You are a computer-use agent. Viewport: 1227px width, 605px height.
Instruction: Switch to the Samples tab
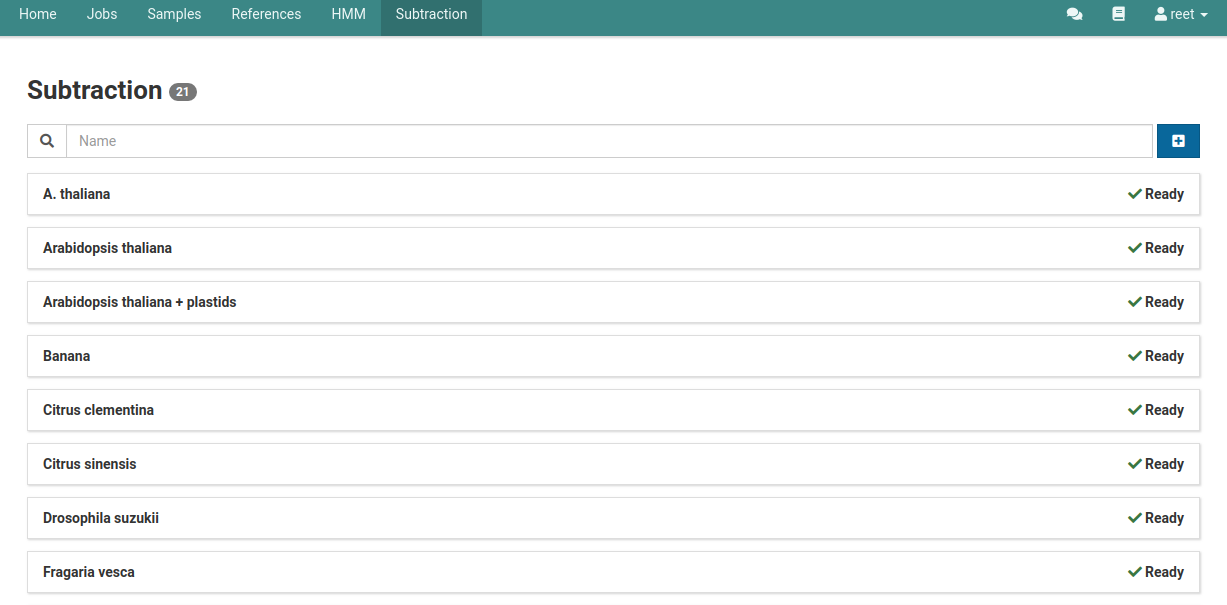[174, 15]
